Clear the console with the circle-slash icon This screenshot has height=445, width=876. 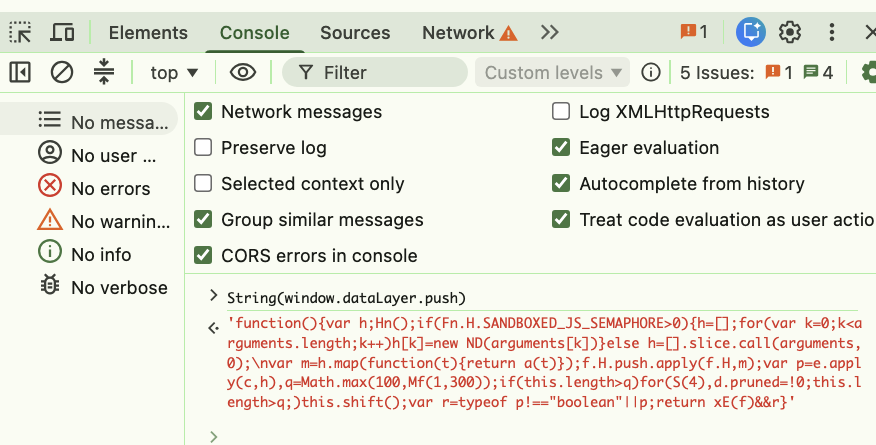(62, 72)
